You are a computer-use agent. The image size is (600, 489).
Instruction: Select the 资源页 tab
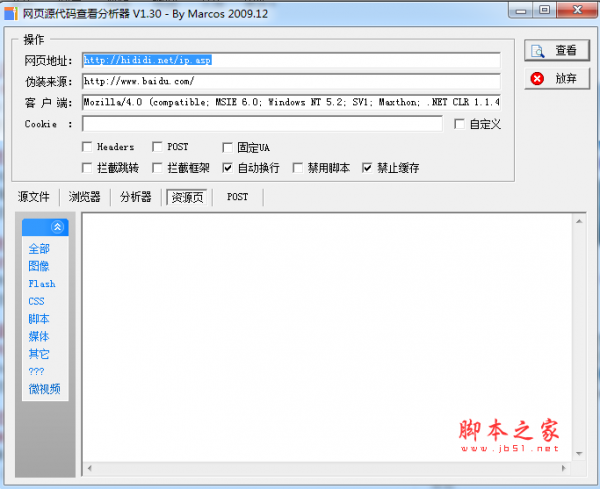187,197
